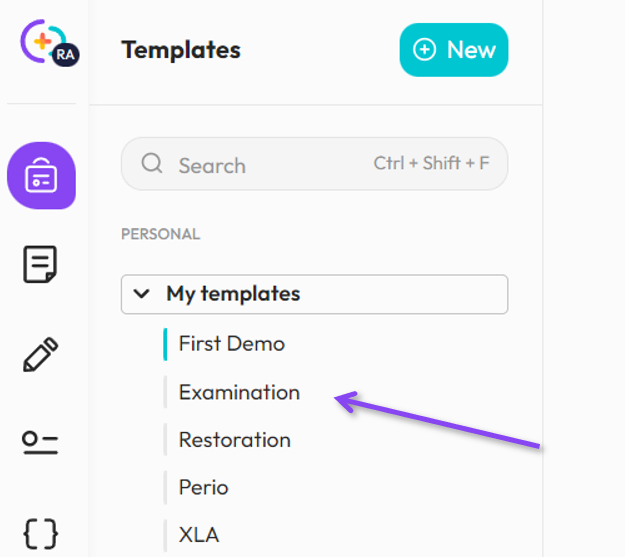Open the curly braces variables icon
The width and height of the screenshot is (625, 558).
(41, 532)
